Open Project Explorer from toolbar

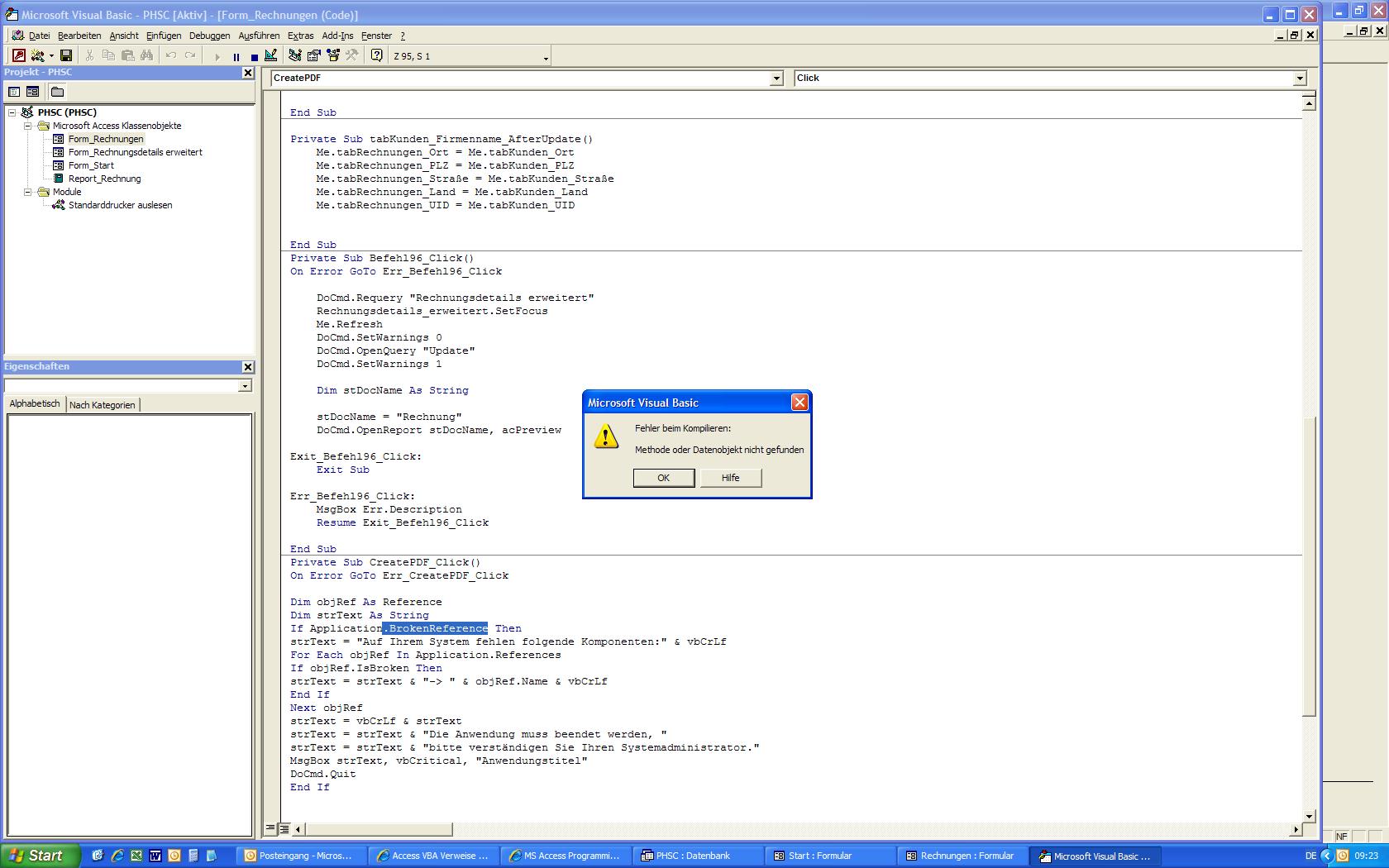point(295,56)
